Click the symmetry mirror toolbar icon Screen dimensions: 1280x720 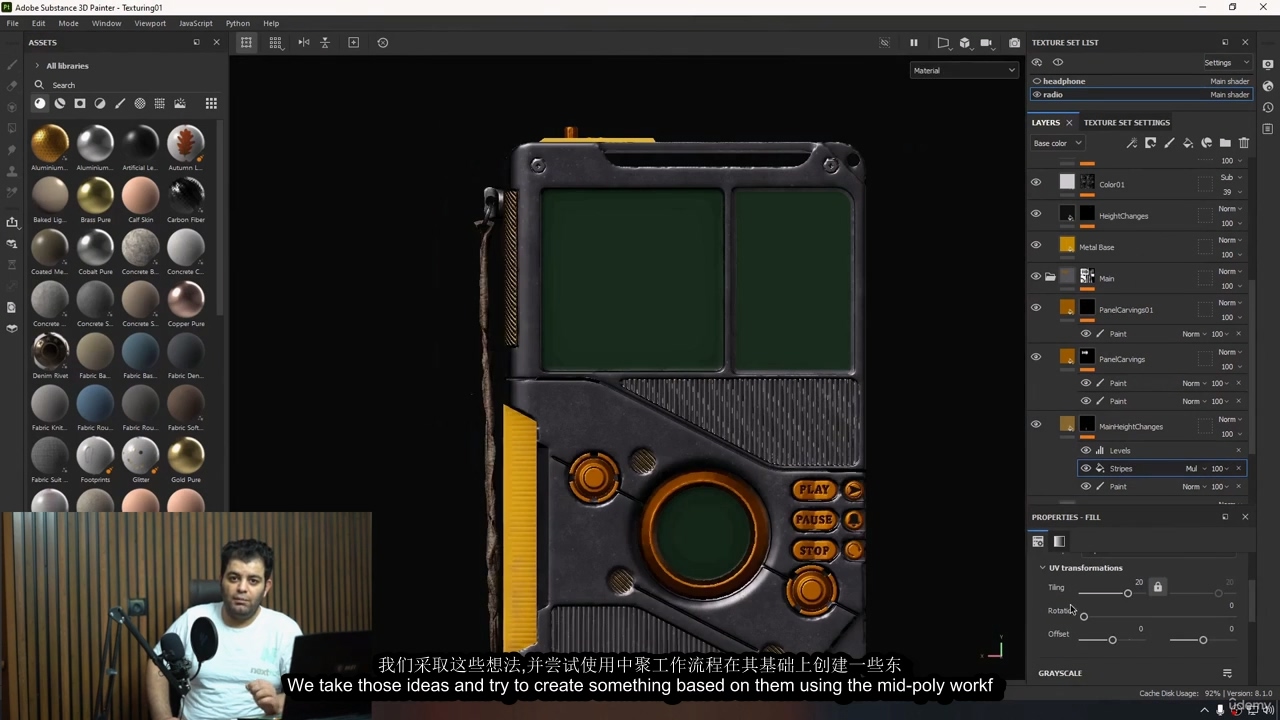tap(304, 42)
